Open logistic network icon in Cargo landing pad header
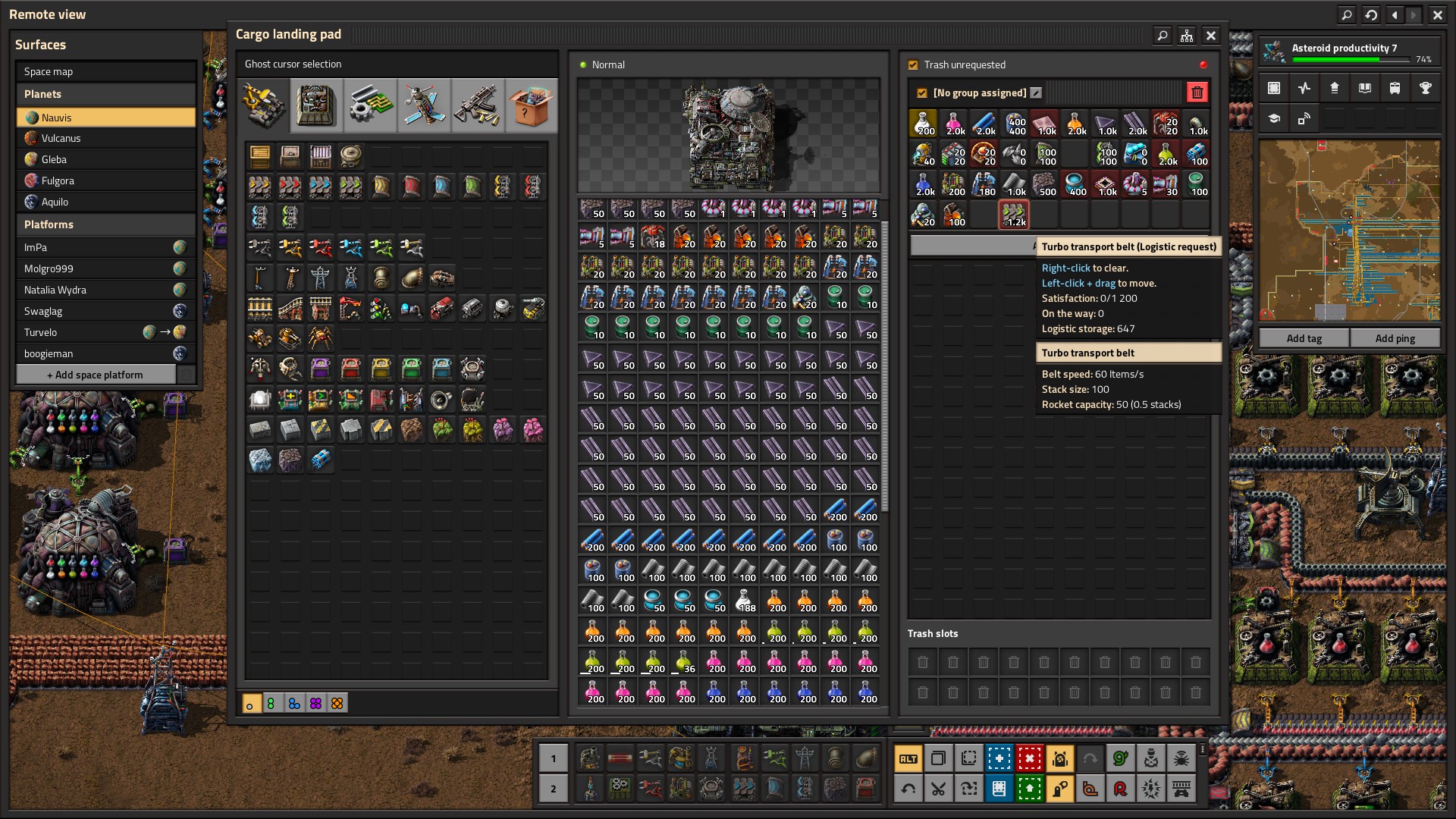 tap(1187, 35)
